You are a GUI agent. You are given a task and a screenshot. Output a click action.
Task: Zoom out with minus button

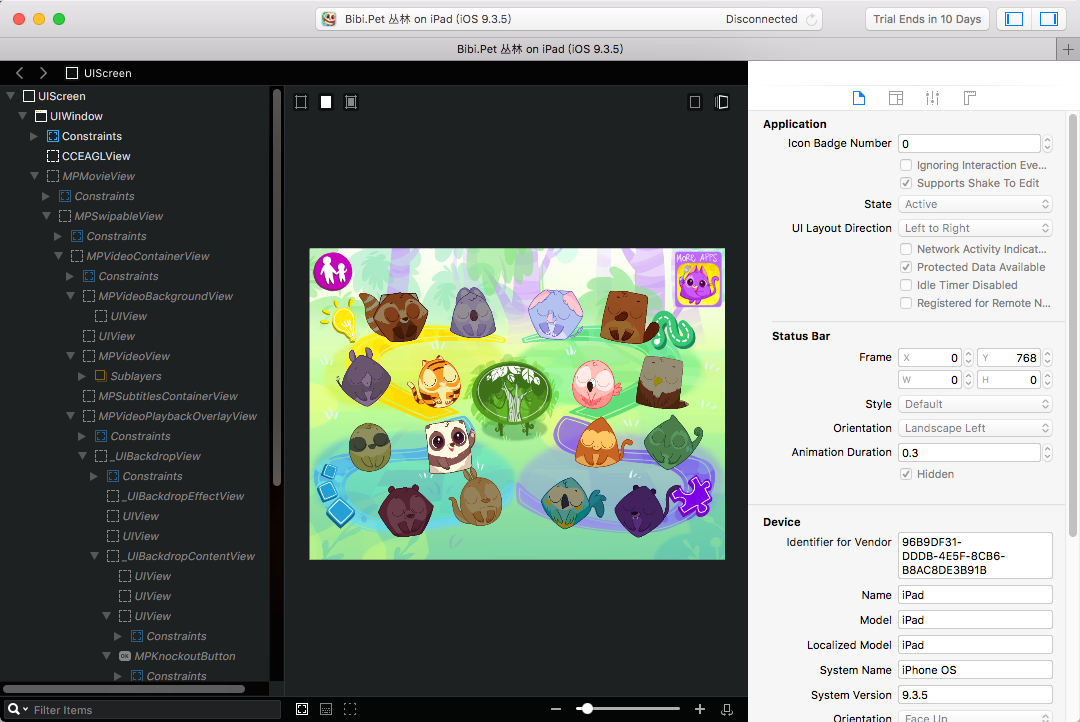click(x=556, y=709)
